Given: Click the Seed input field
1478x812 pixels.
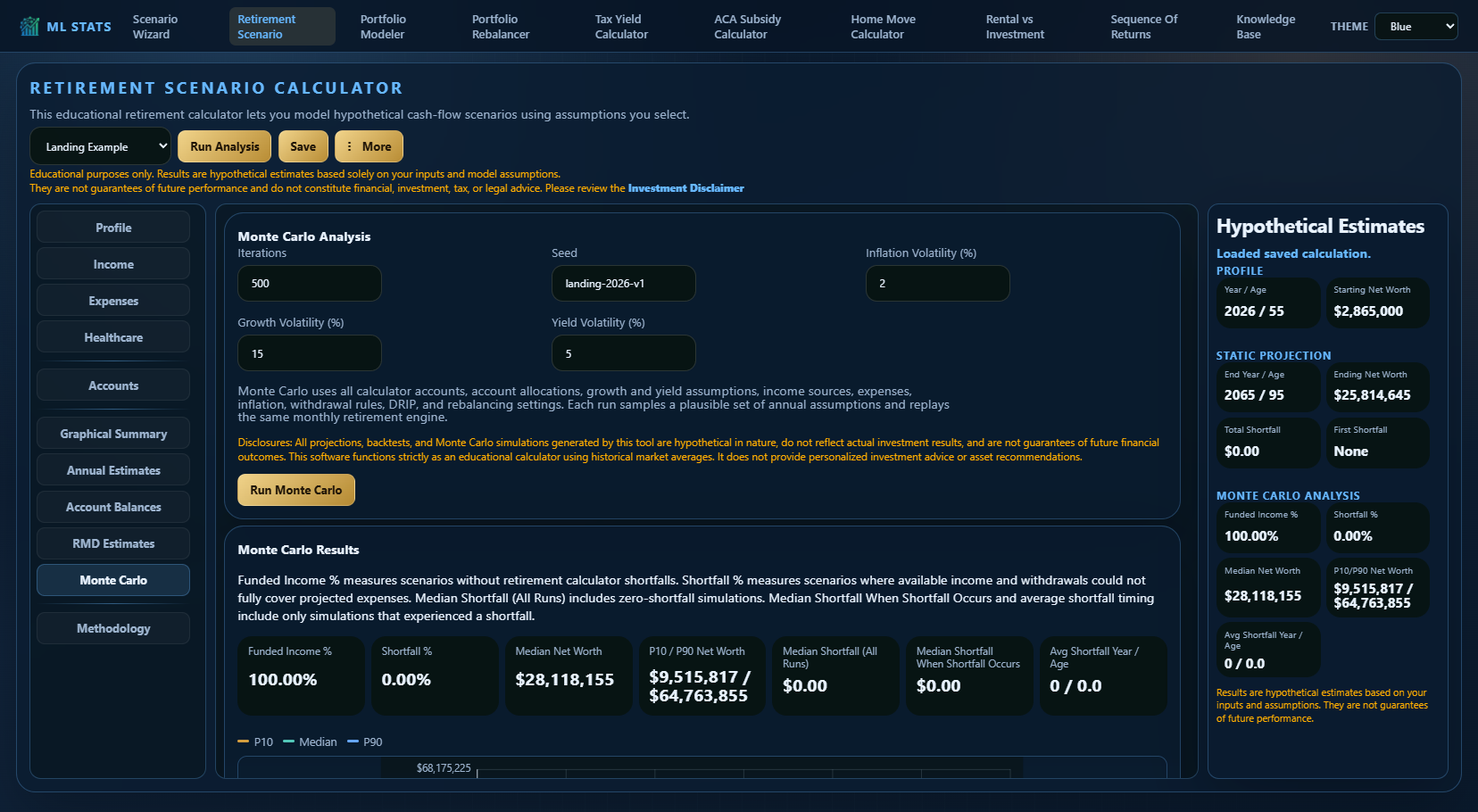Looking at the screenshot, I should pyautogui.click(x=624, y=283).
